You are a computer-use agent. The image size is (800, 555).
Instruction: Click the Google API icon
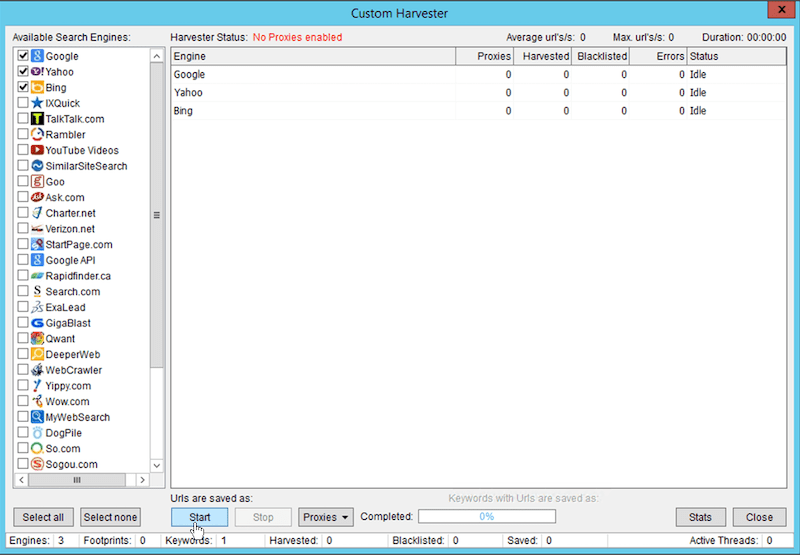37,260
